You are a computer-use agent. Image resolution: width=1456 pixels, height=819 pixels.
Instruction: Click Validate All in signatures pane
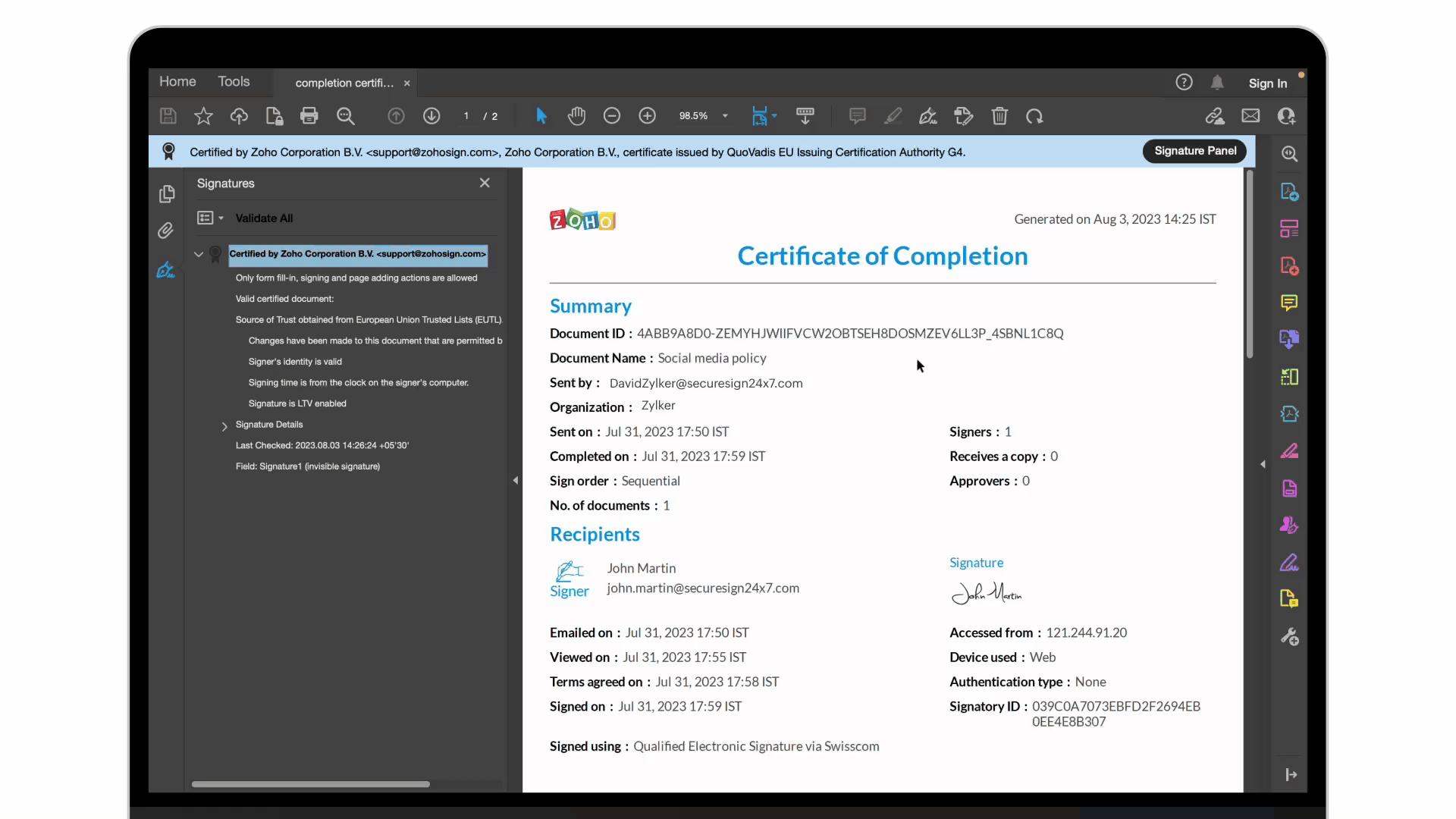(264, 218)
